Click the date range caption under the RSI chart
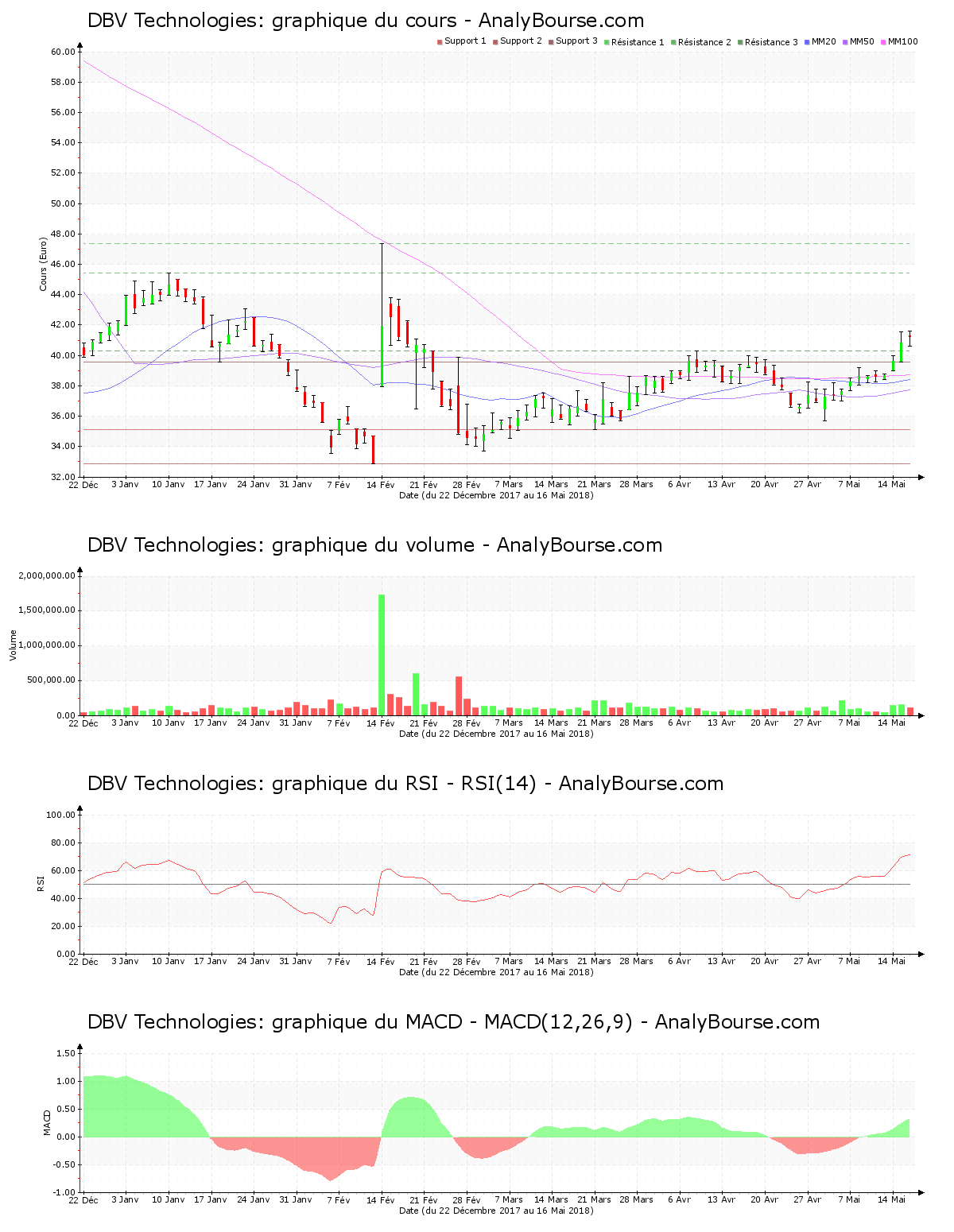Screen dimensions: 954x1232 (496, 972)
